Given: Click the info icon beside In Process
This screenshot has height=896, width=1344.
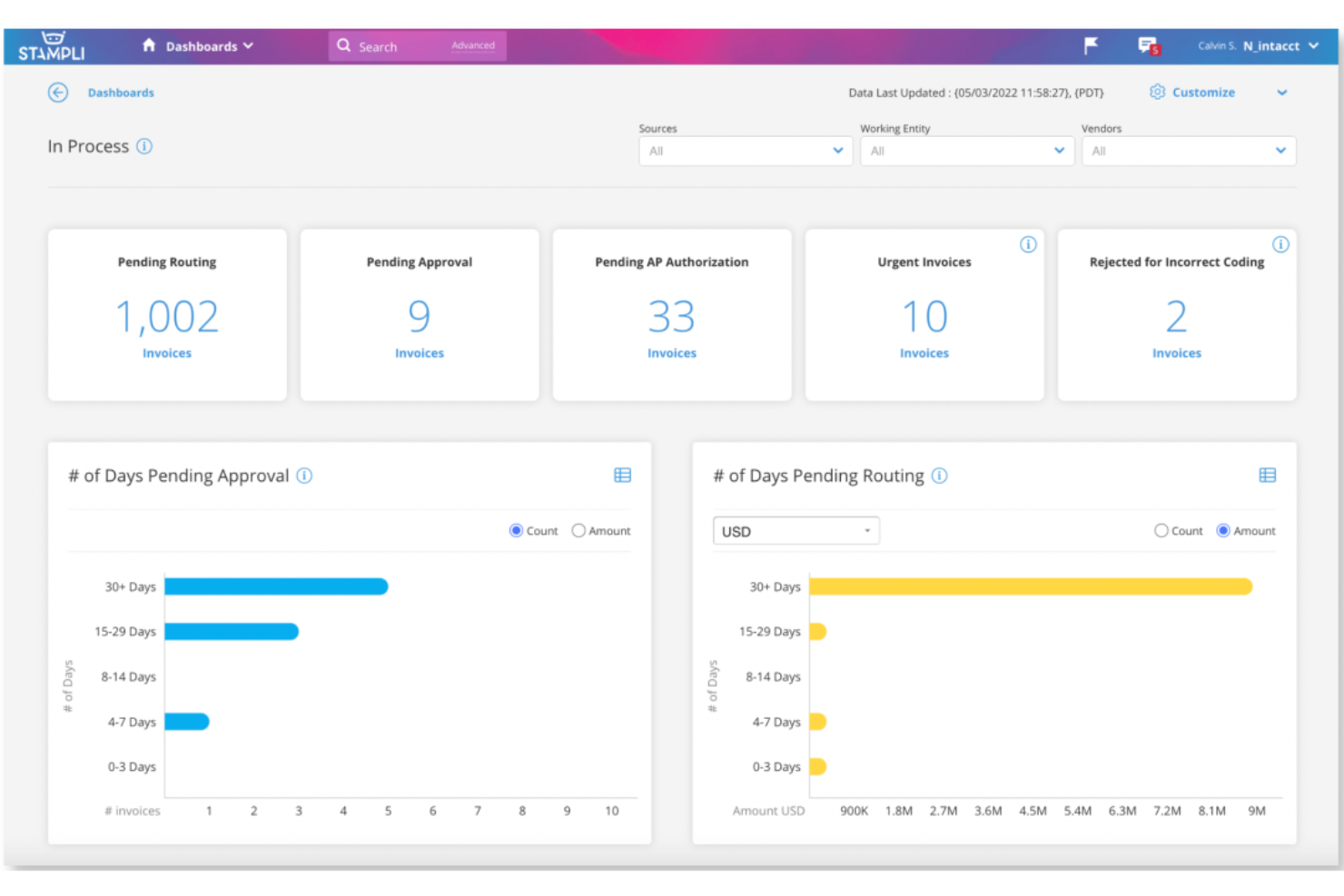Looking at the screenshot, I should pyautogui.click(x=144, y=146).
